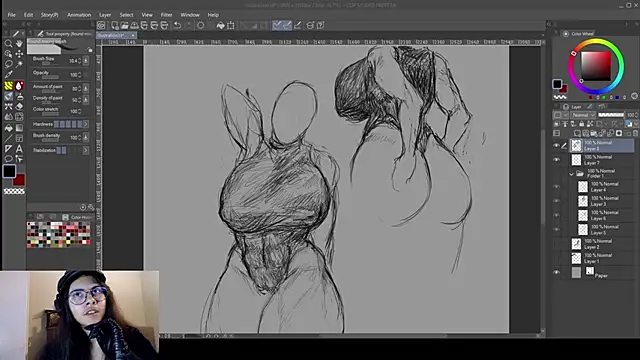The height and width of the screenshot is (360, 640).
Task: Open Brush Size dynamics button
Action: 86,61
